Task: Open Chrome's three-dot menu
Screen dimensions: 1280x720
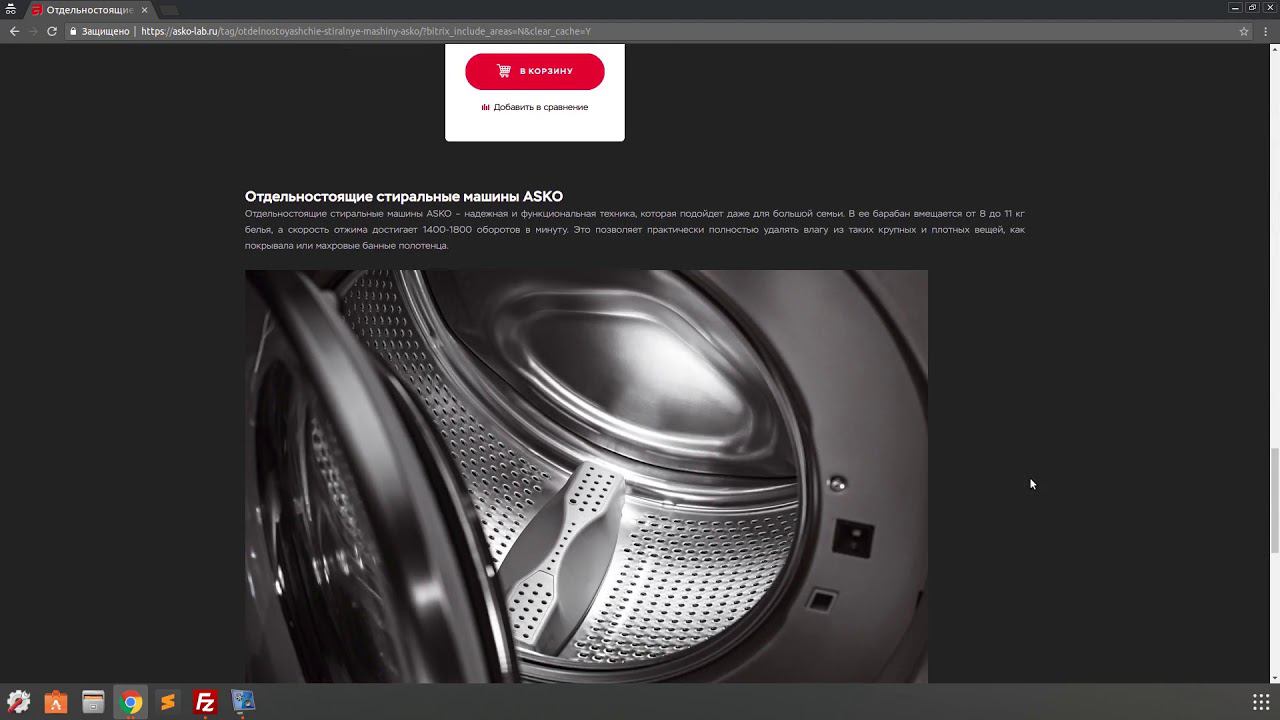Action: click(x=1266, y=31)
